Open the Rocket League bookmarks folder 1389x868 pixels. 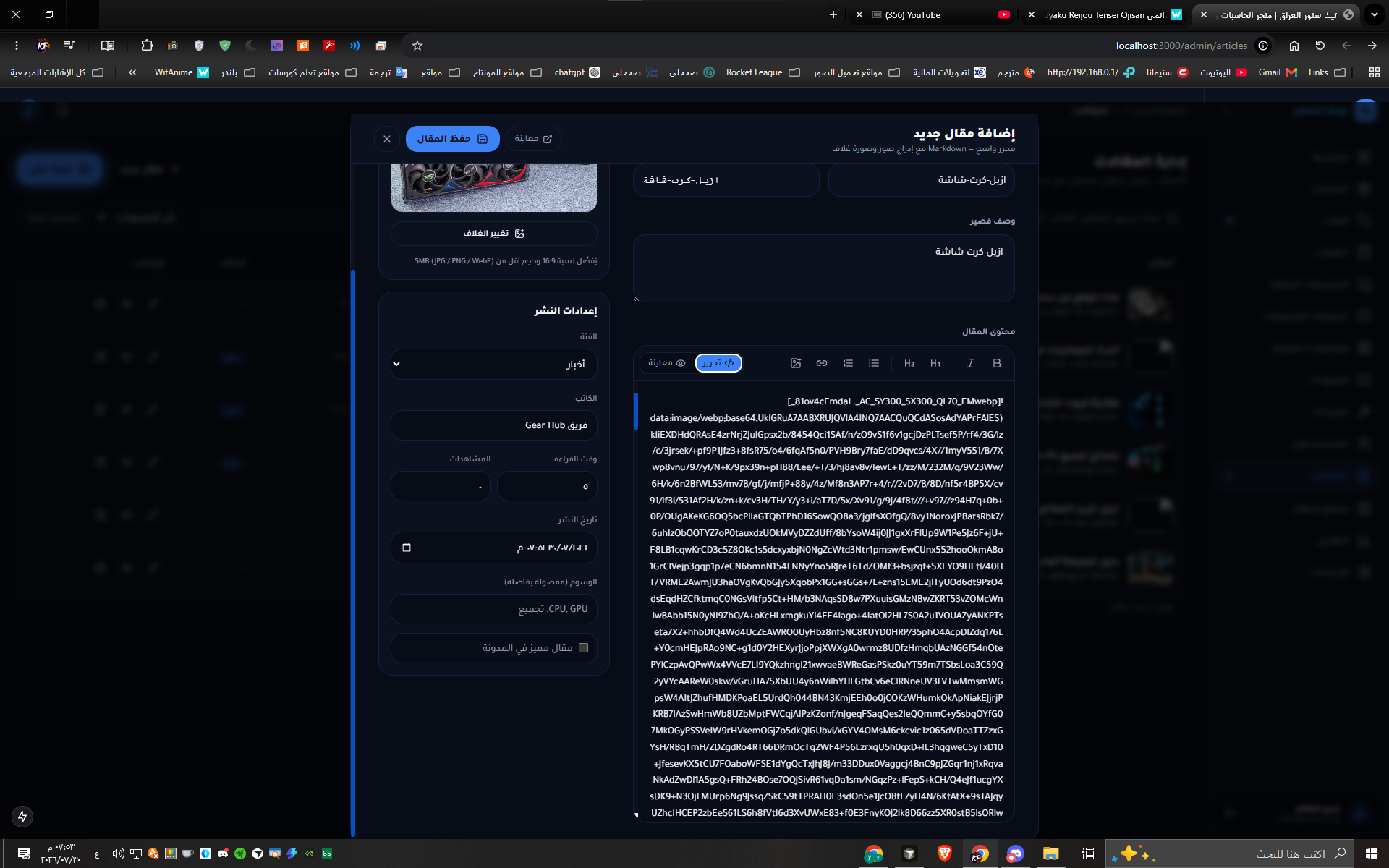763,72
